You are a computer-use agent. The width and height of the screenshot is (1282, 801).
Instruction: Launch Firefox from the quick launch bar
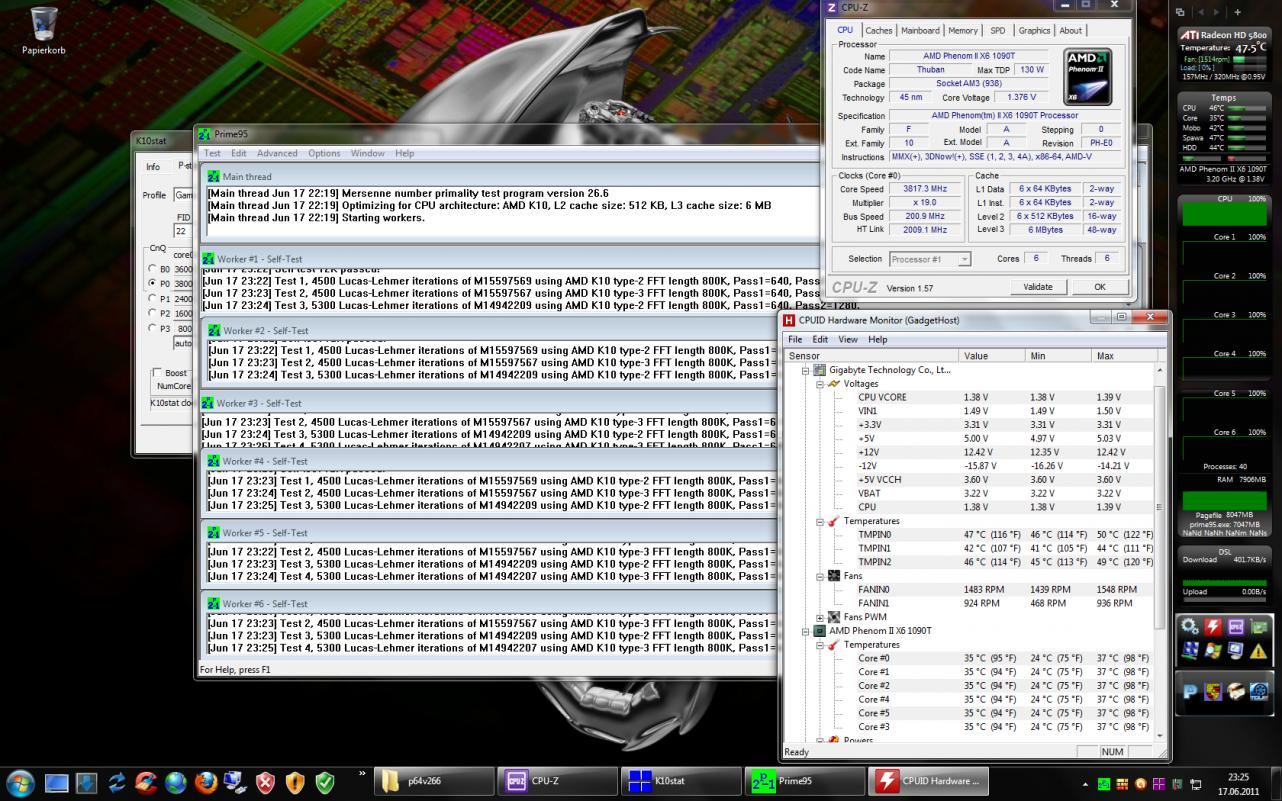click(206, 782)
